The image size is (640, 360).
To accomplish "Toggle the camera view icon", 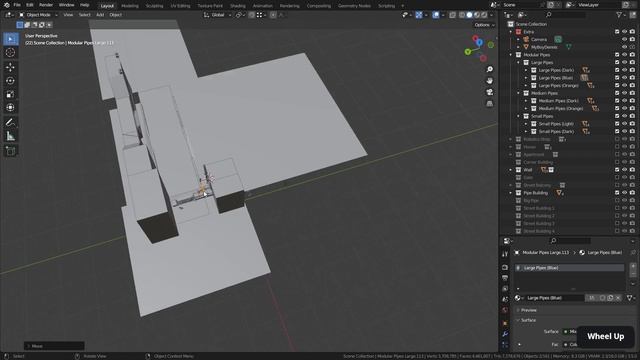I will [x=489, y=92].
